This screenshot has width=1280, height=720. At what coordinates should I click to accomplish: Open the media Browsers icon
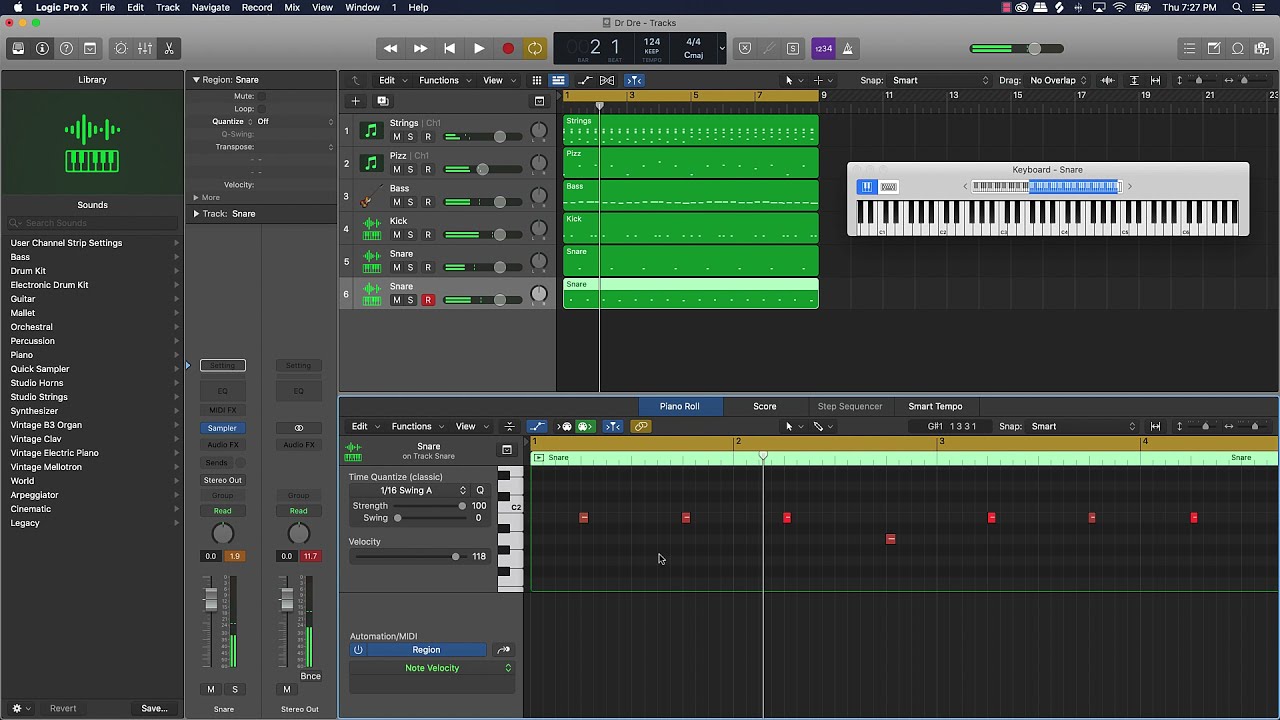[1262, 48]
